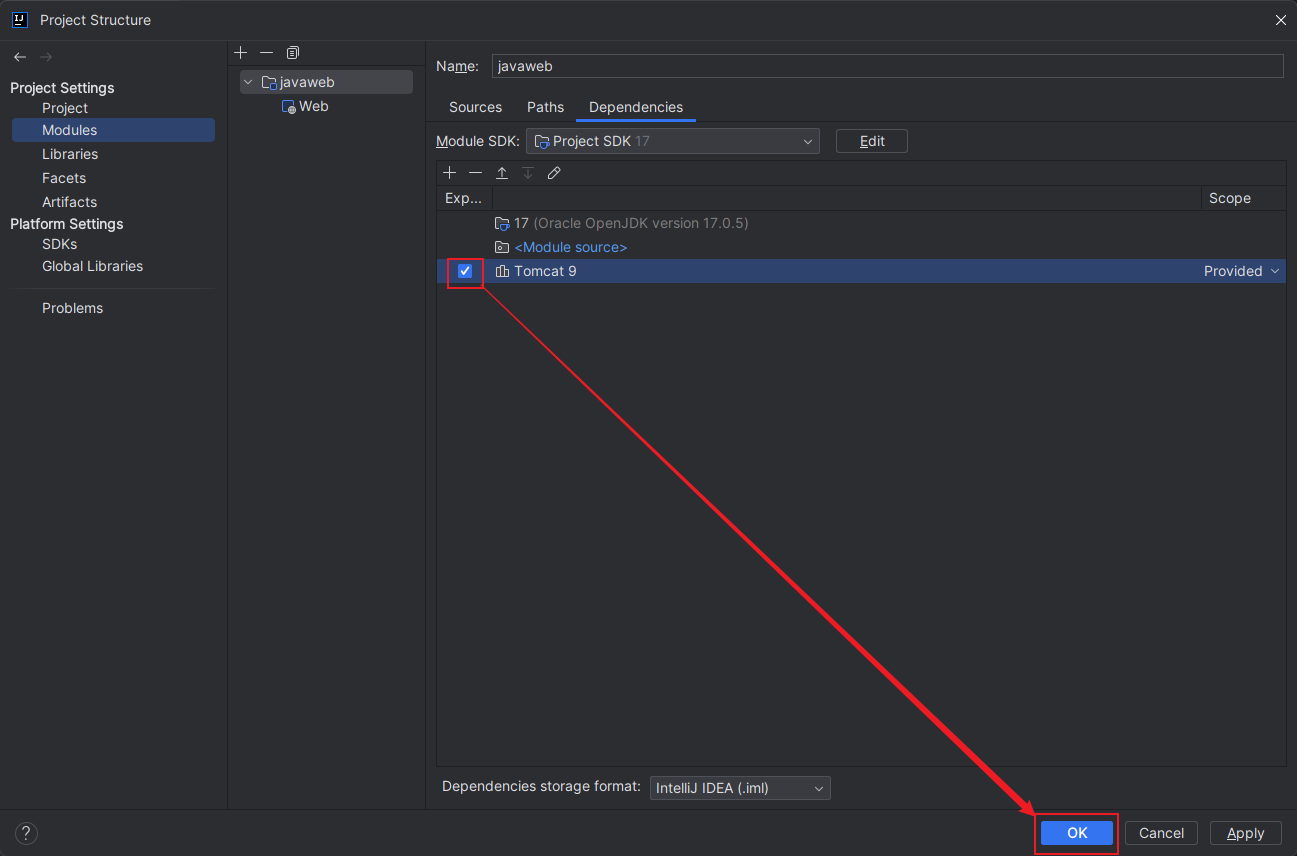The width and height of the screenshot is (1297, 856).
Task: Click the Web facet icon
Action: tap(289, 106)
